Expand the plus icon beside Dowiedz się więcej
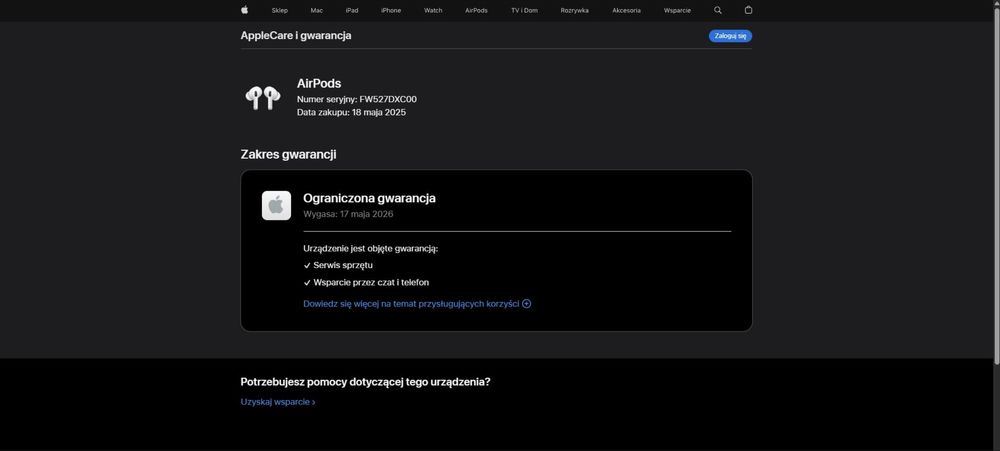The height and width of the screenshot is (451, 1000). click(x=527, y=304)
